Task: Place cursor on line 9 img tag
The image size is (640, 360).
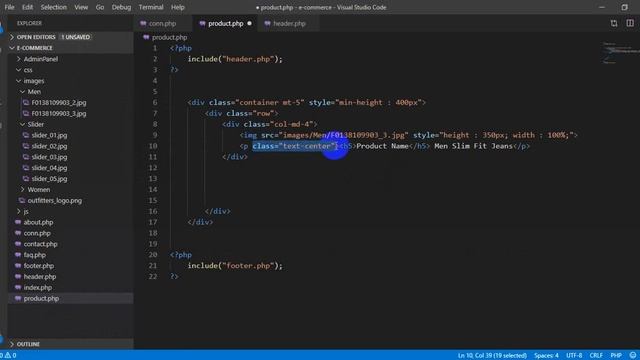Action: point(409,135)
